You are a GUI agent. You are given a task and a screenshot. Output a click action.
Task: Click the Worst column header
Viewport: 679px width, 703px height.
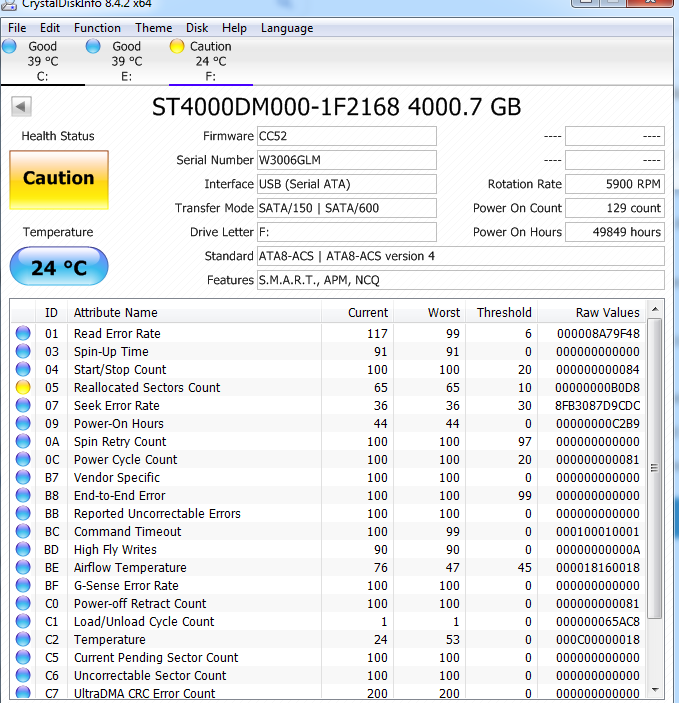click(x=429, y=312)
